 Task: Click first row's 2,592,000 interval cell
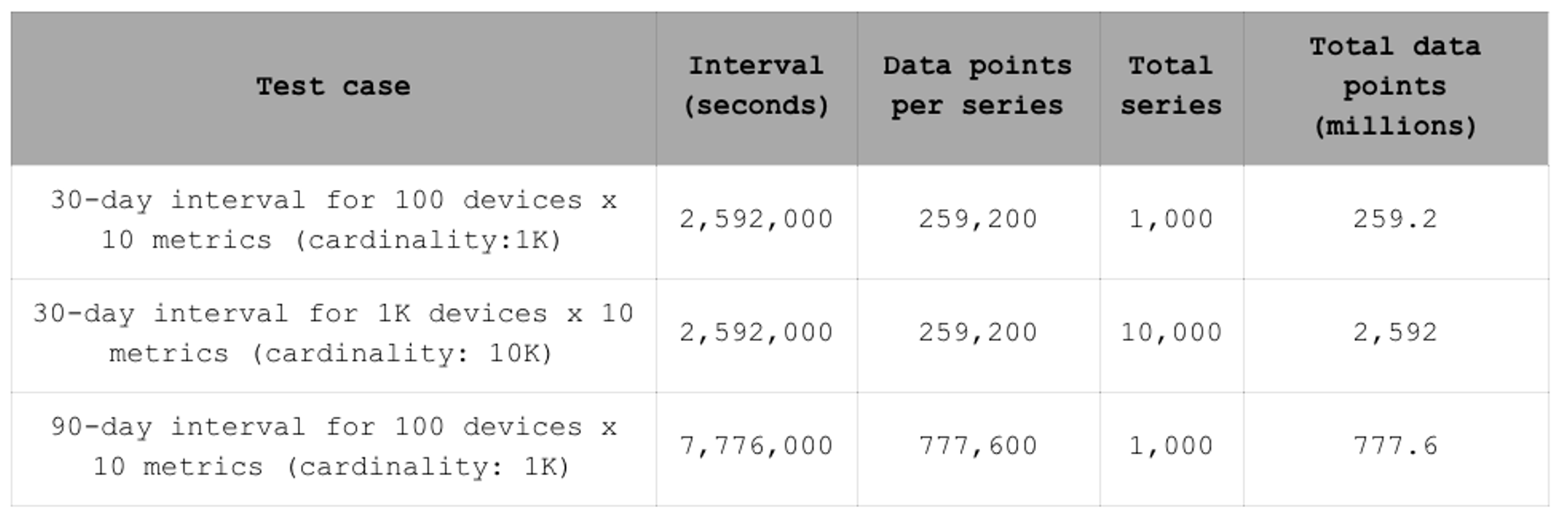coord(756,221)
